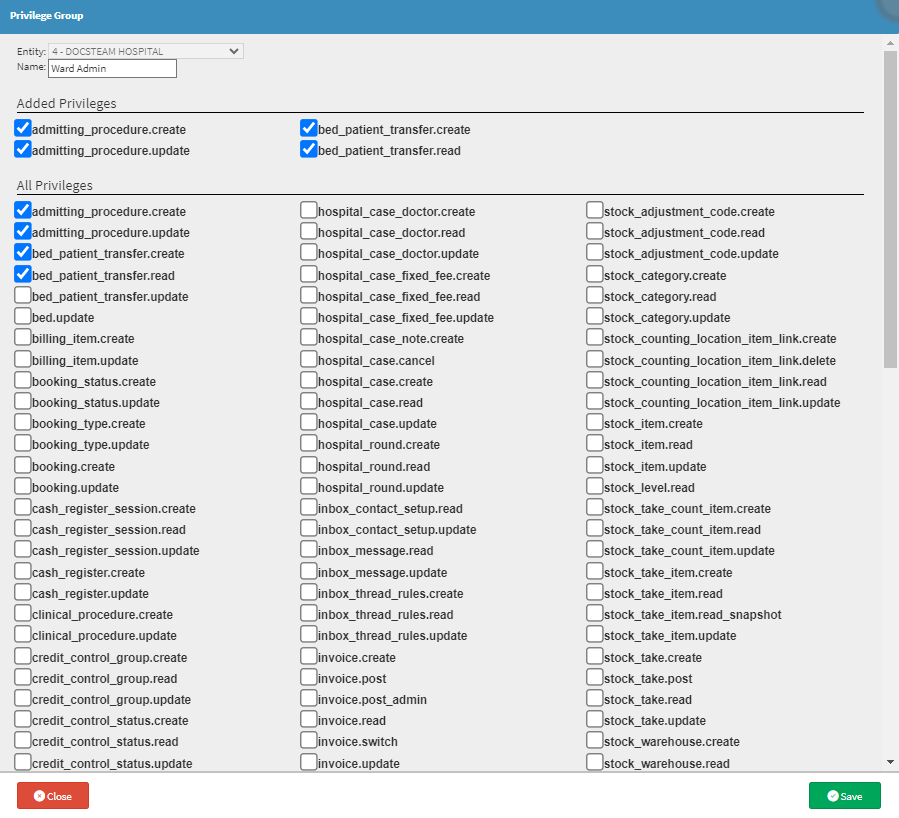Uncheck admitting_procedure.create in Added Privileges

(x=23, y=129)
